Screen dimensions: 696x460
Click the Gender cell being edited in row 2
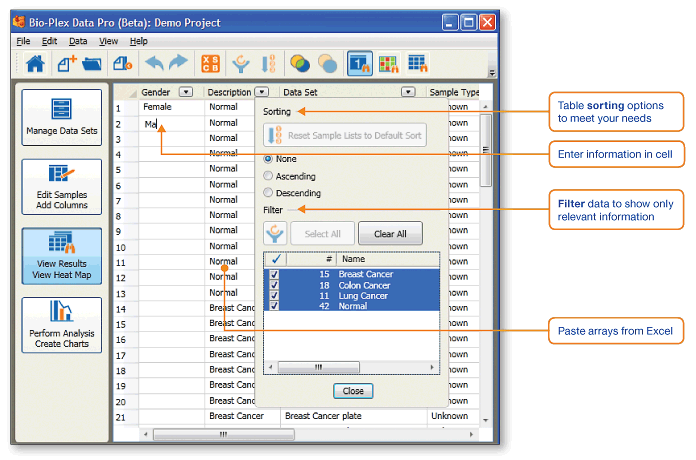click(171, 124)
